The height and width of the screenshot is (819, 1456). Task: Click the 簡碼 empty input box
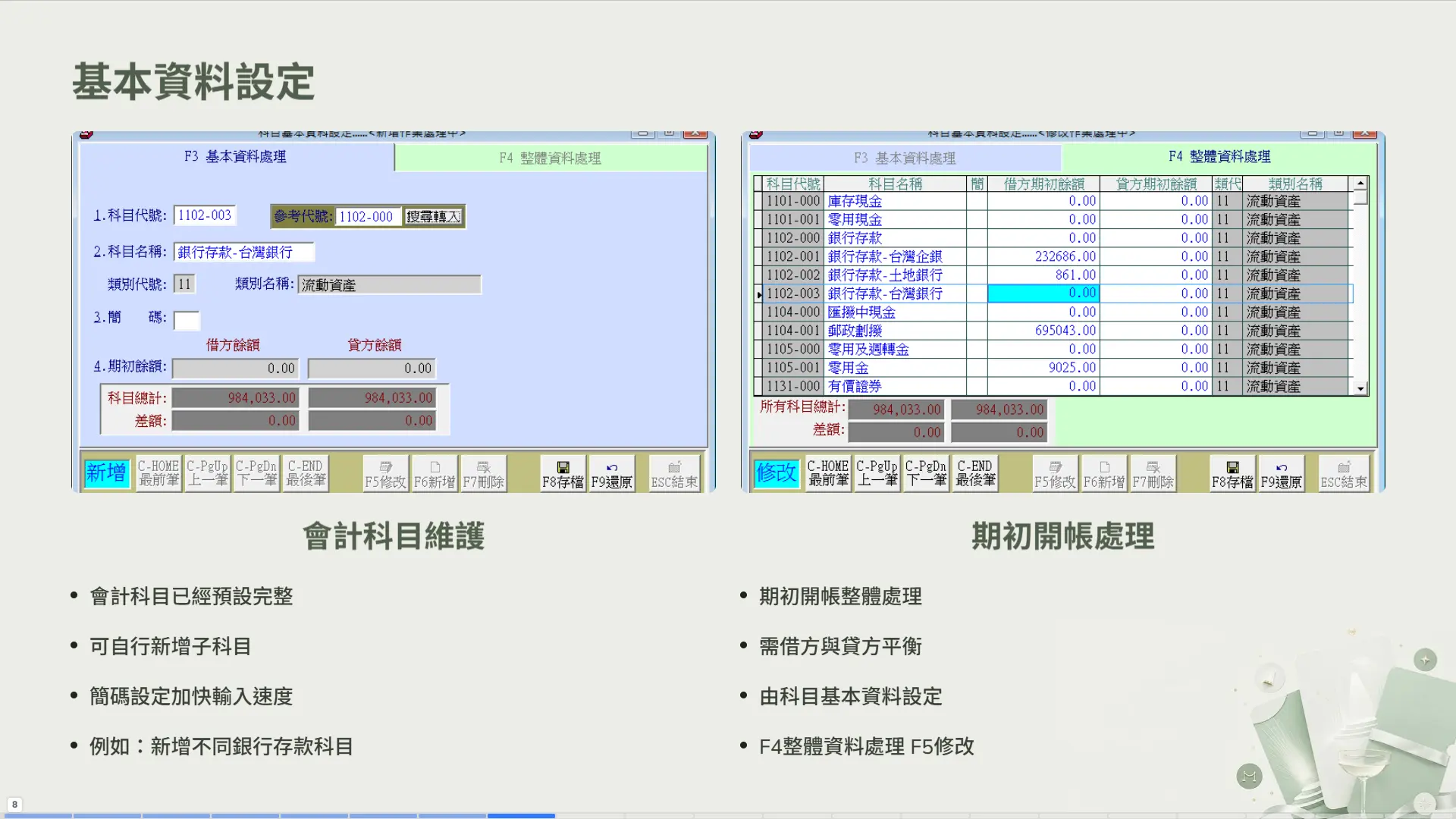[x=187, y=320]
